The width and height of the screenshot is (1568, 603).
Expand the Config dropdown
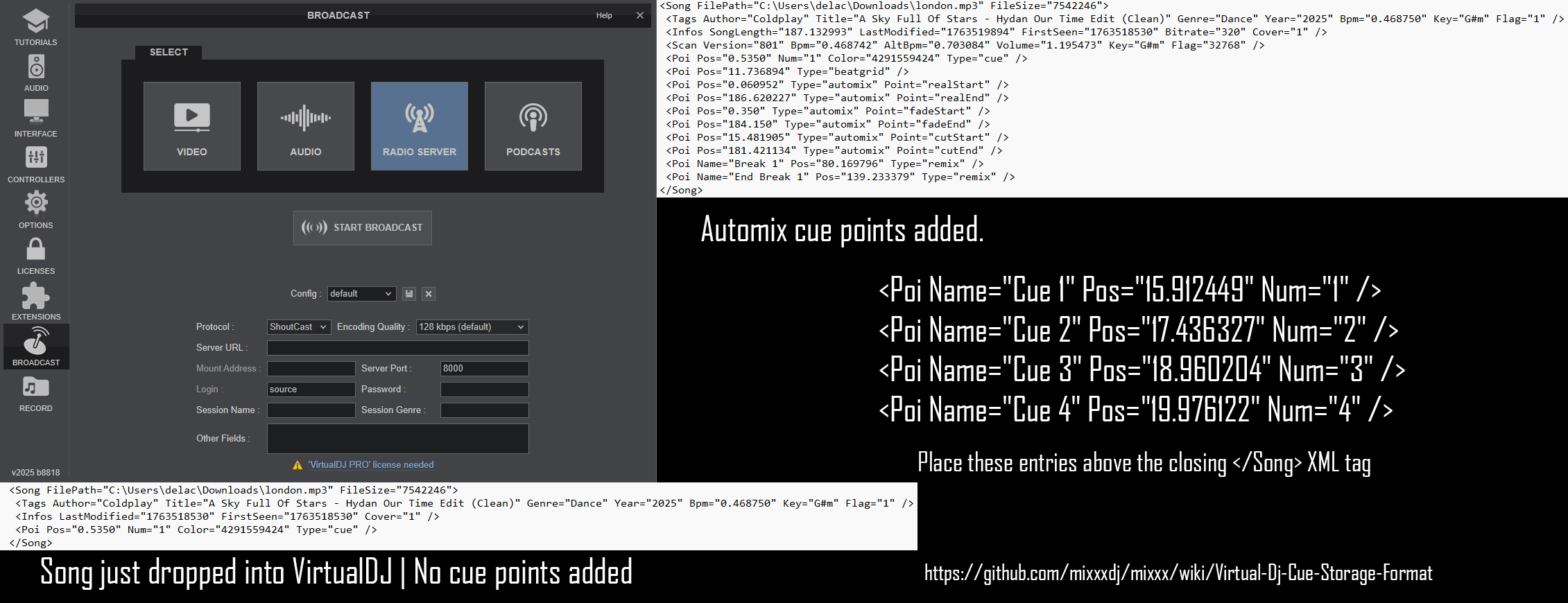tap(361, 294)
